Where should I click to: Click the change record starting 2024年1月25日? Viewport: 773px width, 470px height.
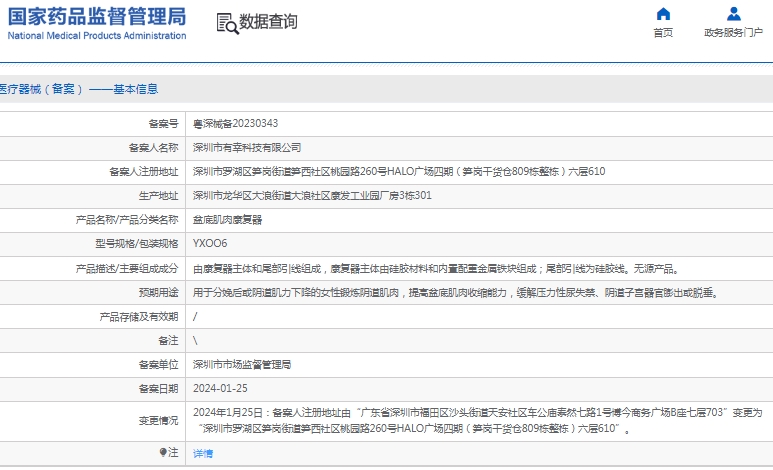pyautogui.click(x=478, y=420)
